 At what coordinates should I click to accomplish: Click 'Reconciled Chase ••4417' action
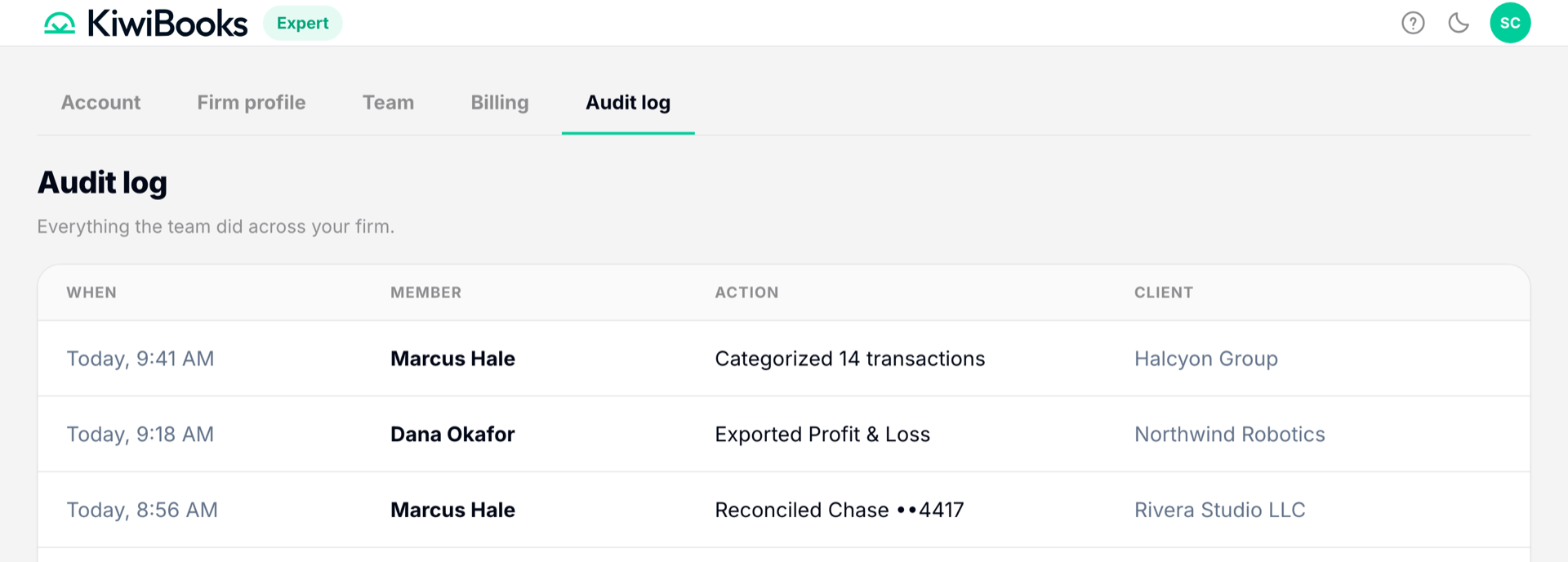click(840, 510)
